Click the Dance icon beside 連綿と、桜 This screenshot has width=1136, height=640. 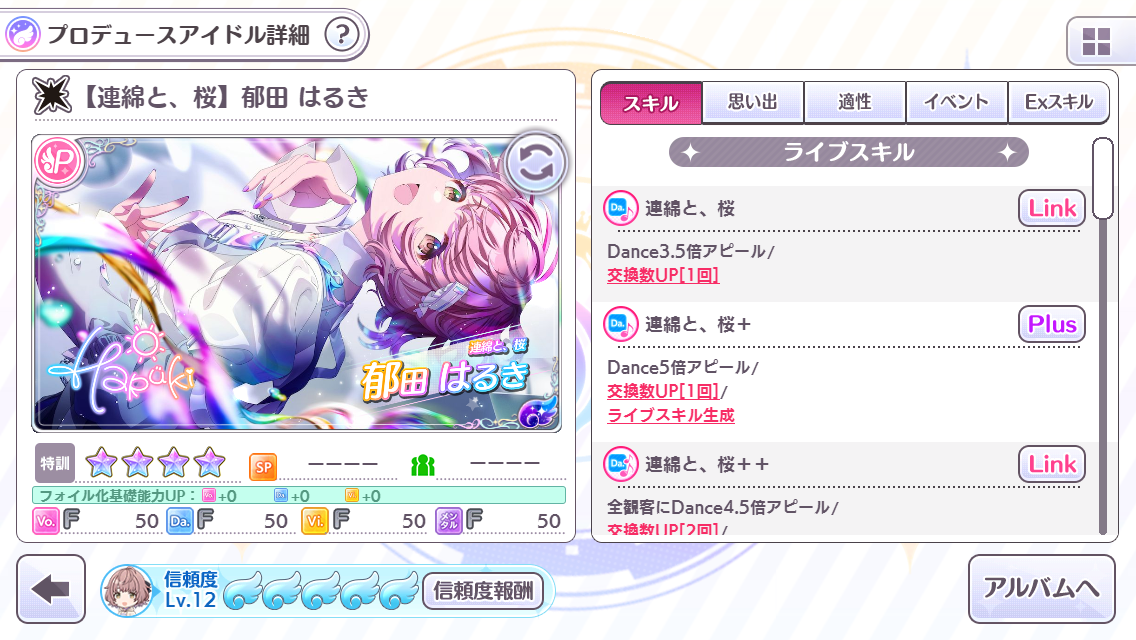click(x=621, y=209)
